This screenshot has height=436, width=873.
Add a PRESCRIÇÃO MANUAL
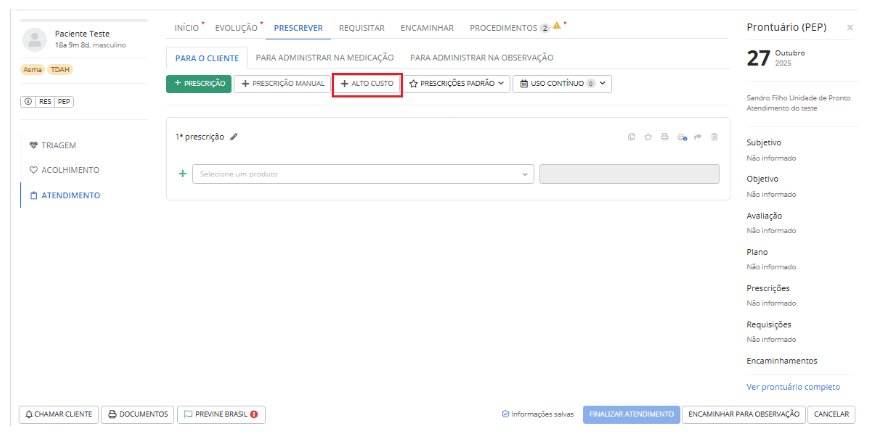tap(283, 84)
